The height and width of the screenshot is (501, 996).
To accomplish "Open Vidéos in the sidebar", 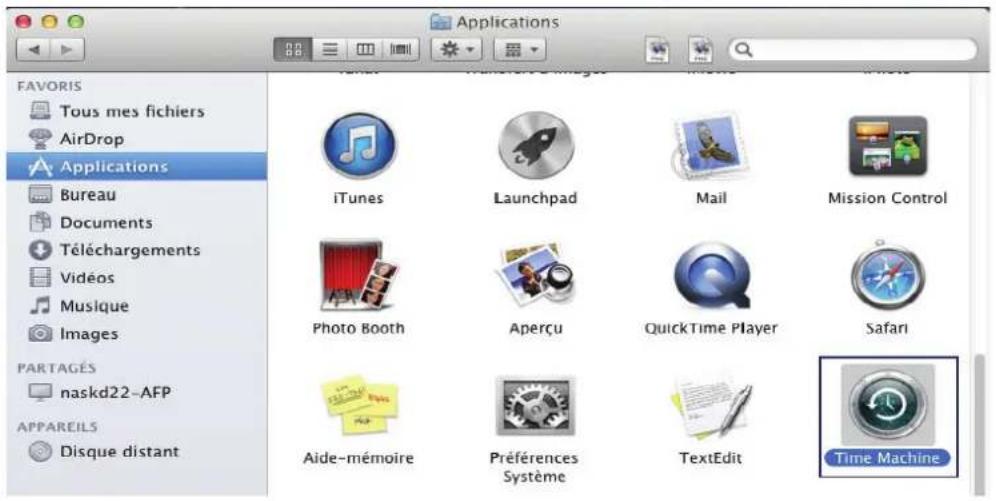I will tap(137, 278).
